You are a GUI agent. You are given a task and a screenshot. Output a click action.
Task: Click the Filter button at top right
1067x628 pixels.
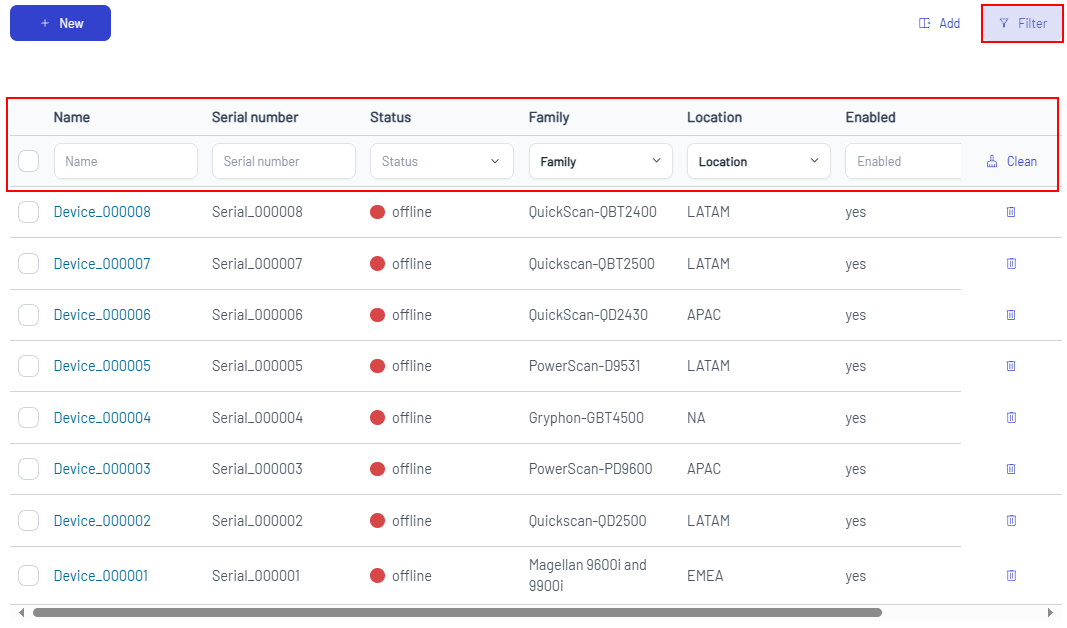[x=1022, y=23]
